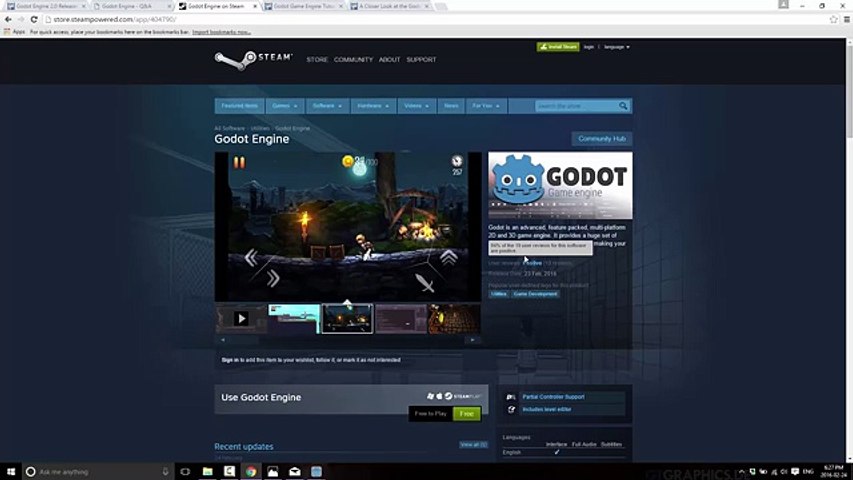
Task: Click the browser forward arrow
Action: (x=21, y=19)
